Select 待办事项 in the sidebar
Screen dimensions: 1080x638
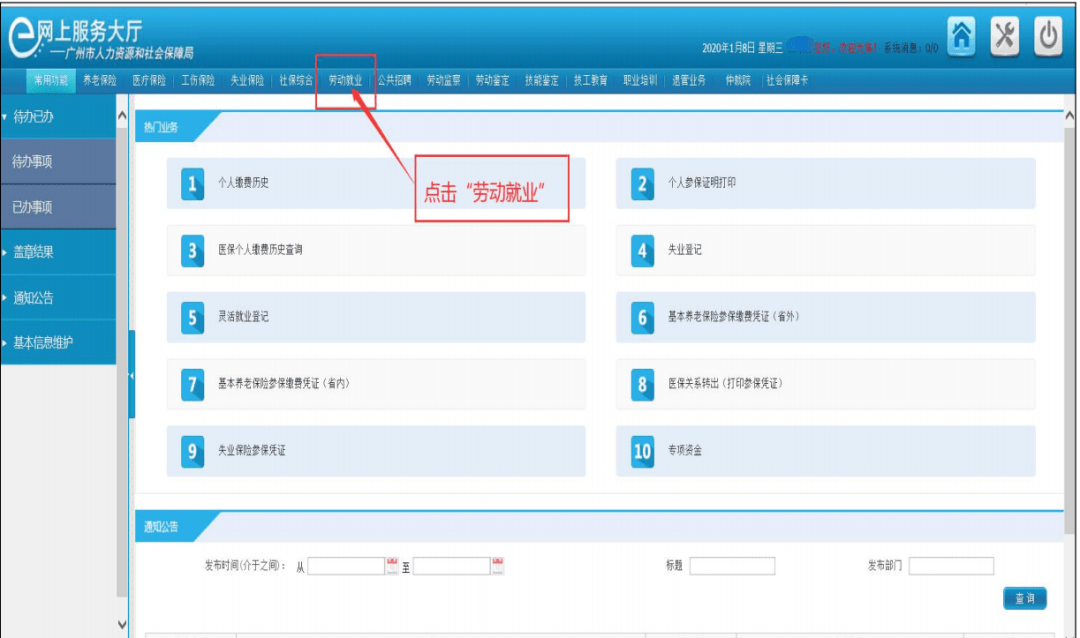pos(58,162)
